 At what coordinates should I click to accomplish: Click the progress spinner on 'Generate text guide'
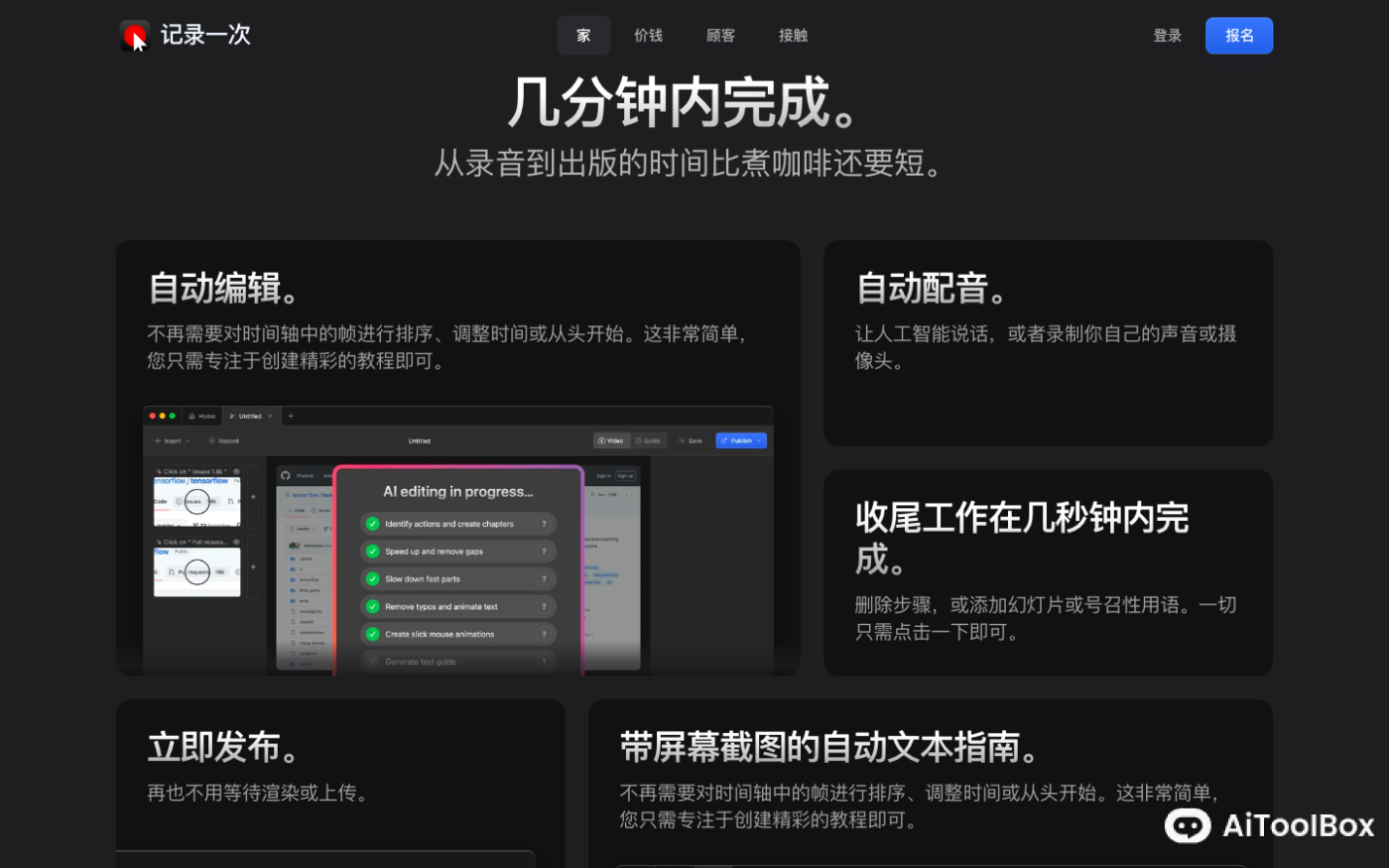click(372, 662)
